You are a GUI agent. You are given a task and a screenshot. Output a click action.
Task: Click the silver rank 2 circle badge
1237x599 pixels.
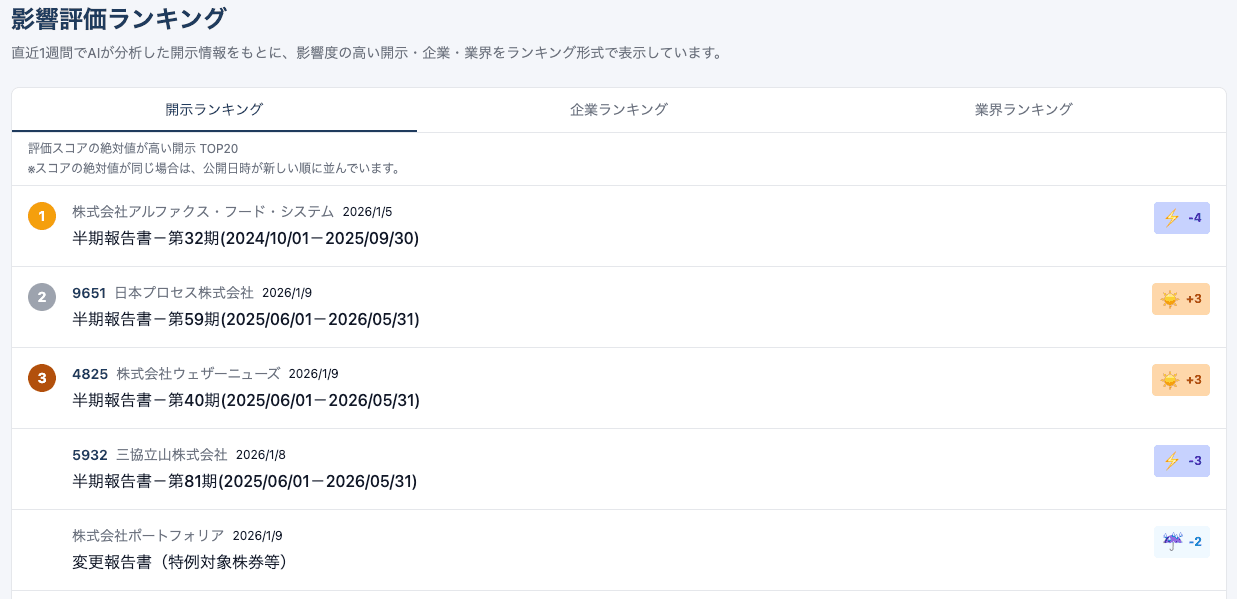[42, 296]
